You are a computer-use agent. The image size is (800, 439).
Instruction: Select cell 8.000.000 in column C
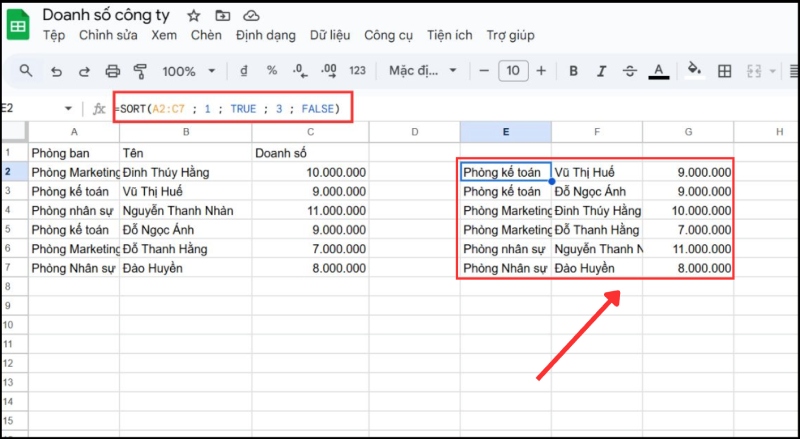[310, 268]
